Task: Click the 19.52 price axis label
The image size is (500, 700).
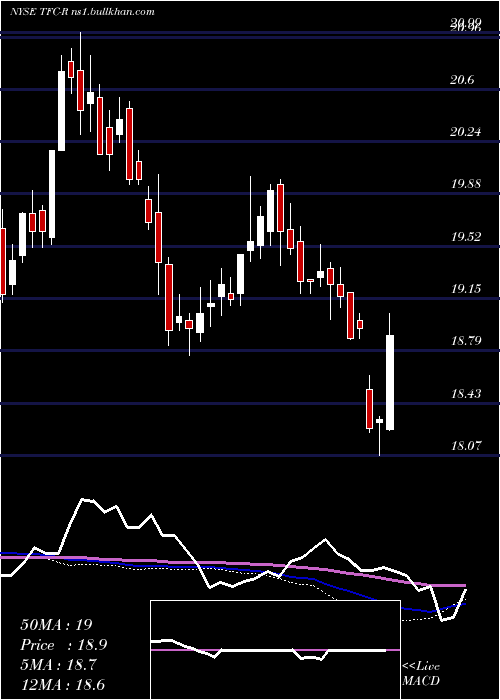Action: pos(467,237)
